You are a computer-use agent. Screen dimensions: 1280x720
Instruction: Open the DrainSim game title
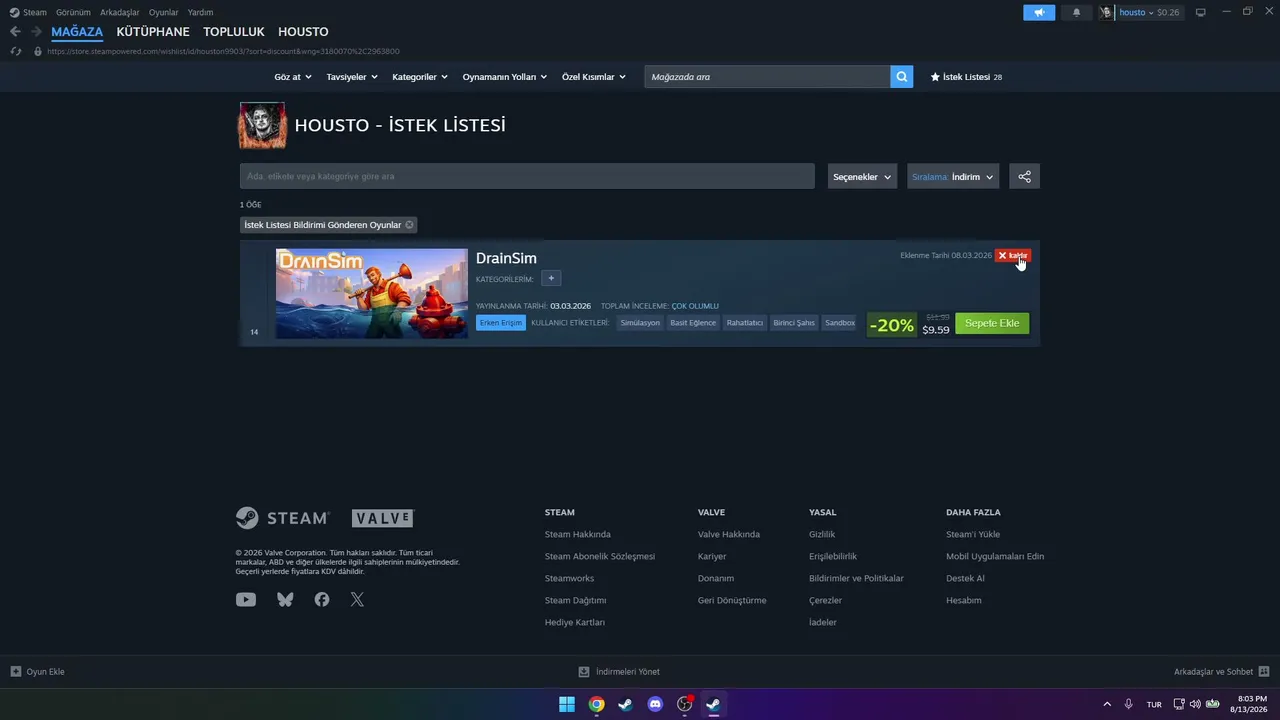click(x=506, y=258)
